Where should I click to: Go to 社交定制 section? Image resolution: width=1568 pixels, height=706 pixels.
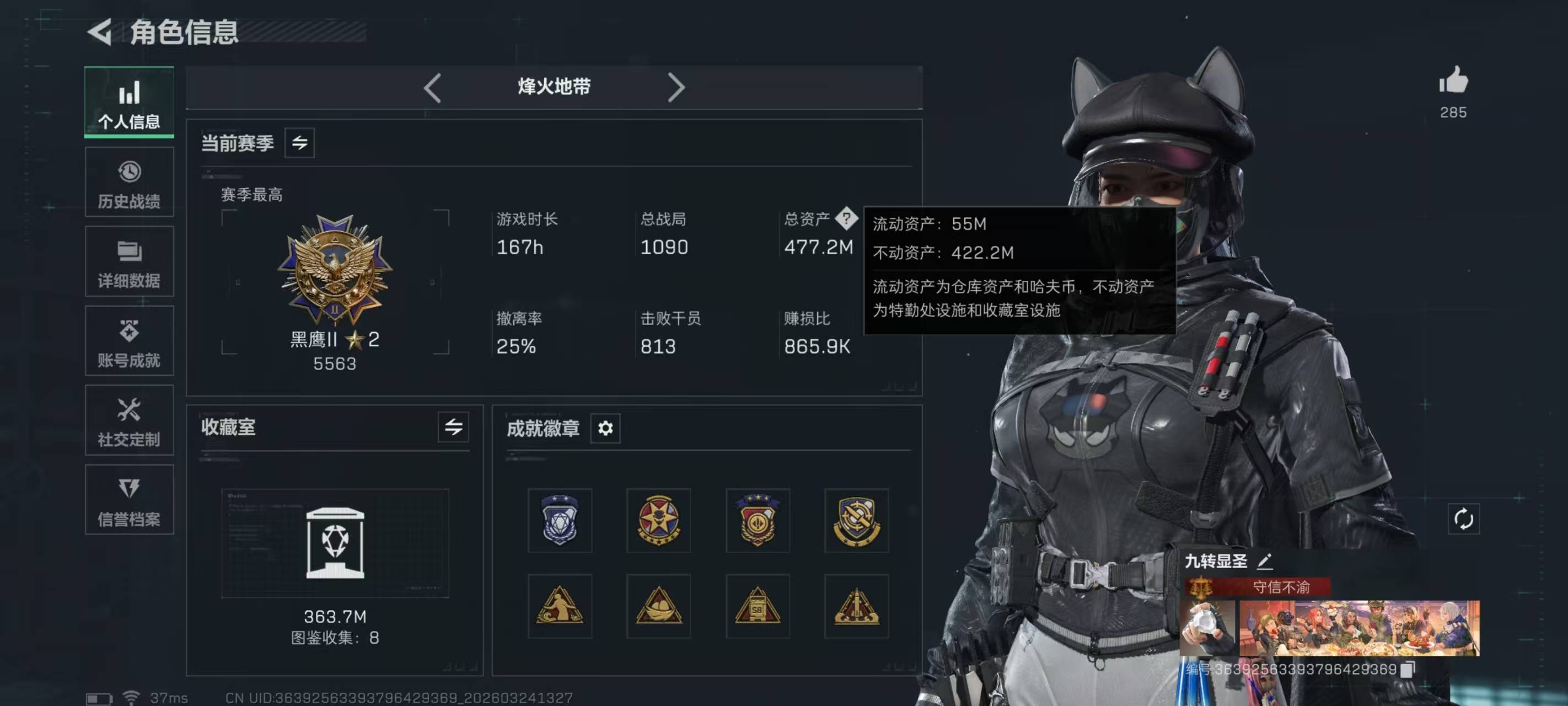click(129, 420)
